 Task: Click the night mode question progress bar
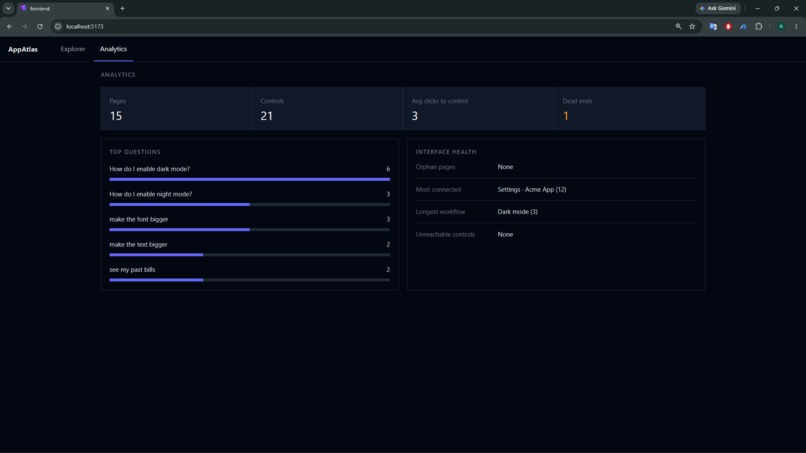tap(249, 205)
